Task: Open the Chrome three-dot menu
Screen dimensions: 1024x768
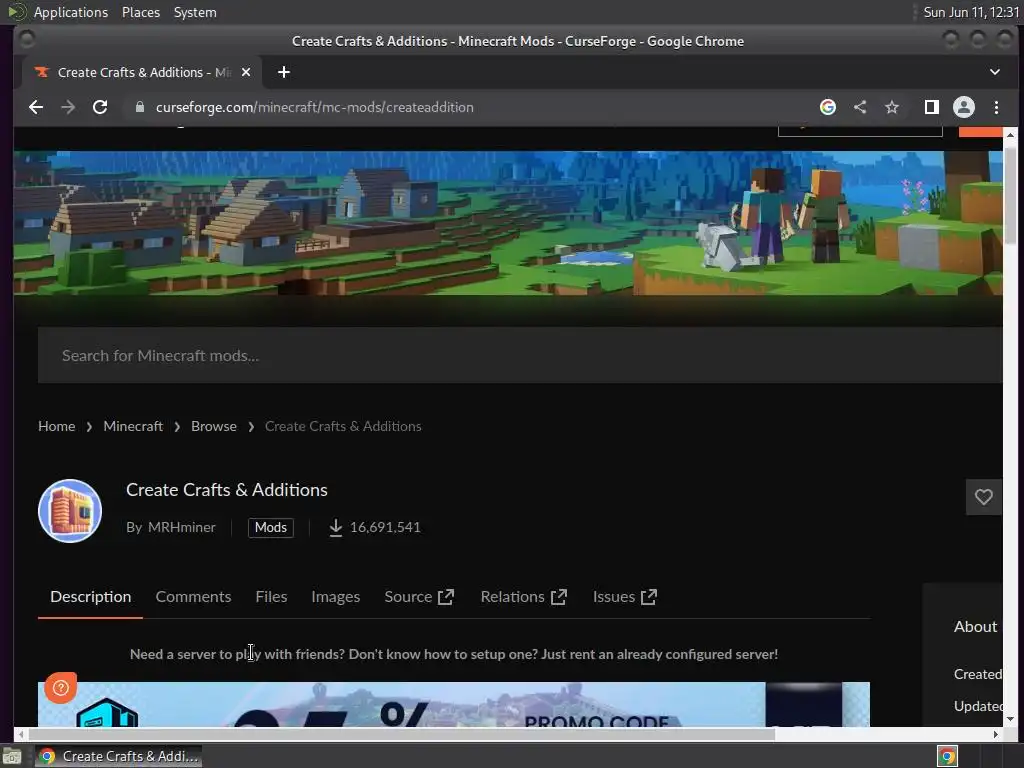Action: (996, 107)
